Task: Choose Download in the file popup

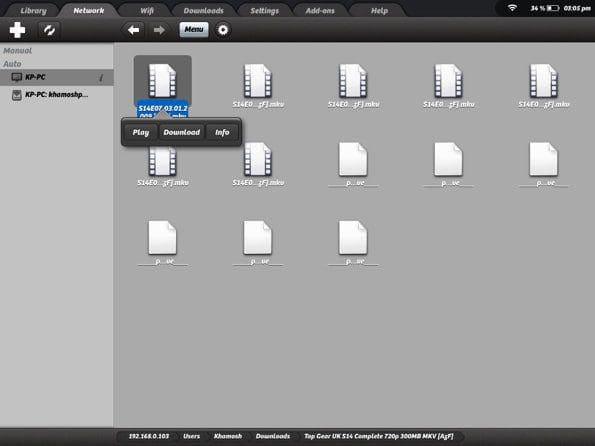Action: tap(182, 132)
